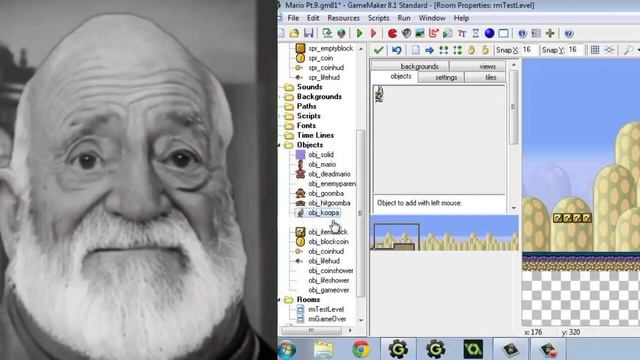Select the Backgrounds folder in resource tree

319,97
